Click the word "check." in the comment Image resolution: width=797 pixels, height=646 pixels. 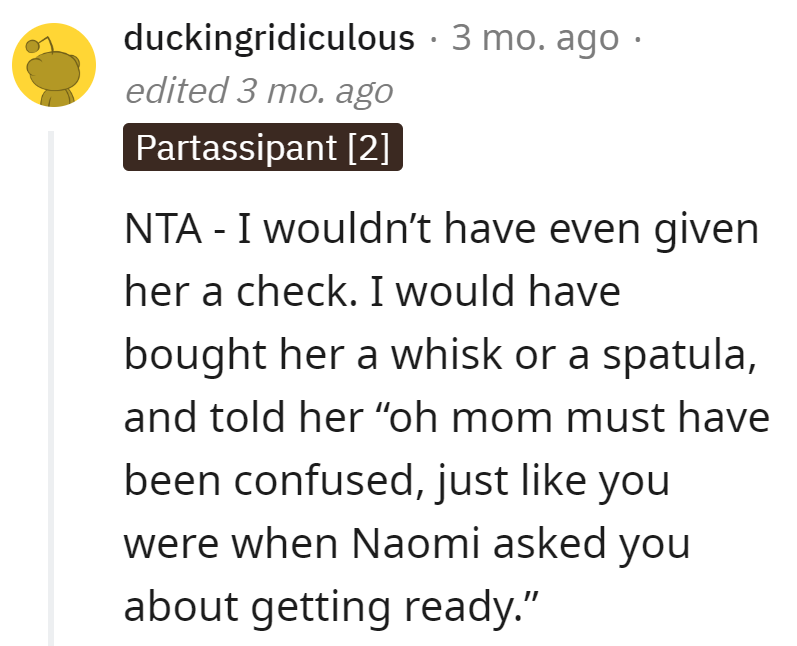[x=296, y=291]
